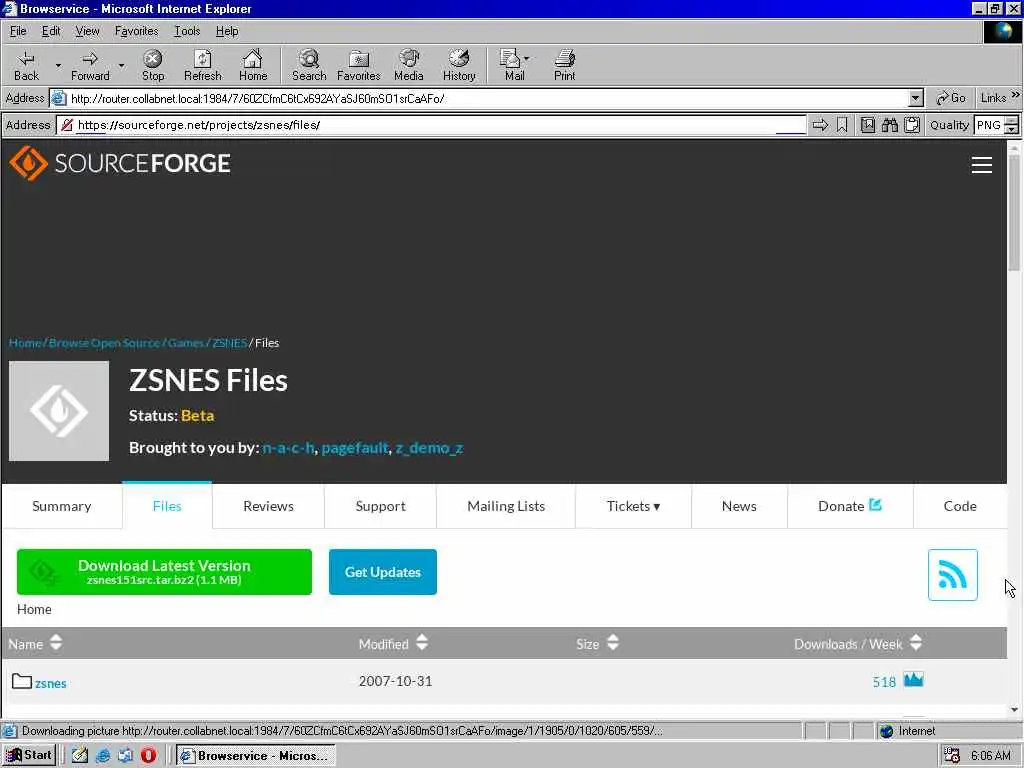Viewport: 1024px width, 768px height.
Task: Open the Edit menu
Action: [51, 31]
